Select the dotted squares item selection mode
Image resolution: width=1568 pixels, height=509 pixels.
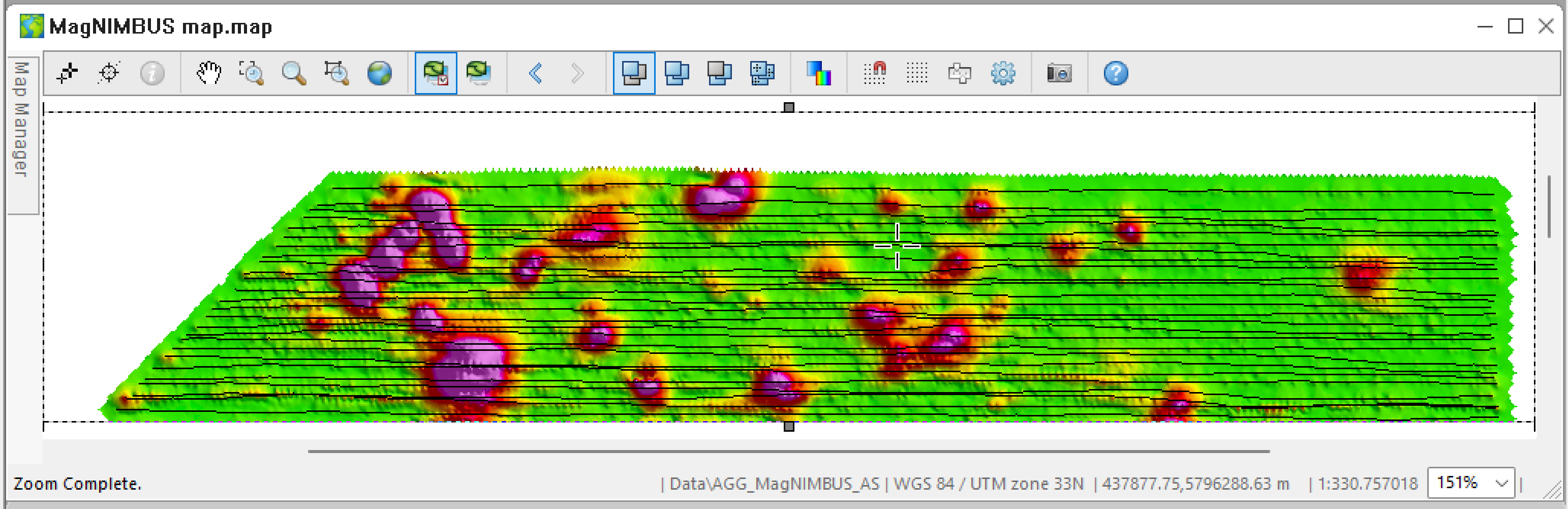[762, 73]
